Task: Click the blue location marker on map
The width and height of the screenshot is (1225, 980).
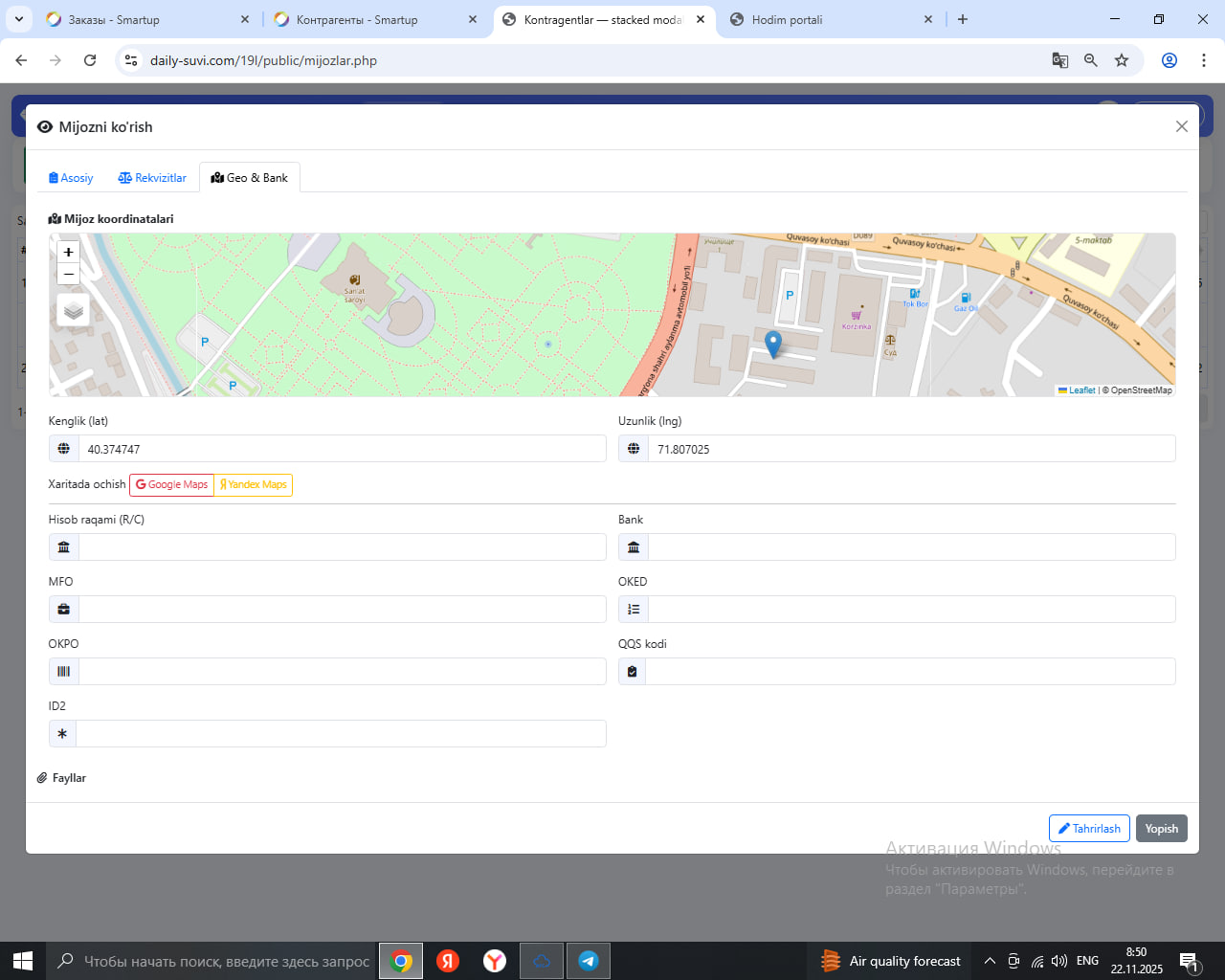Action: pyautogui.click(x=773, y=343)
